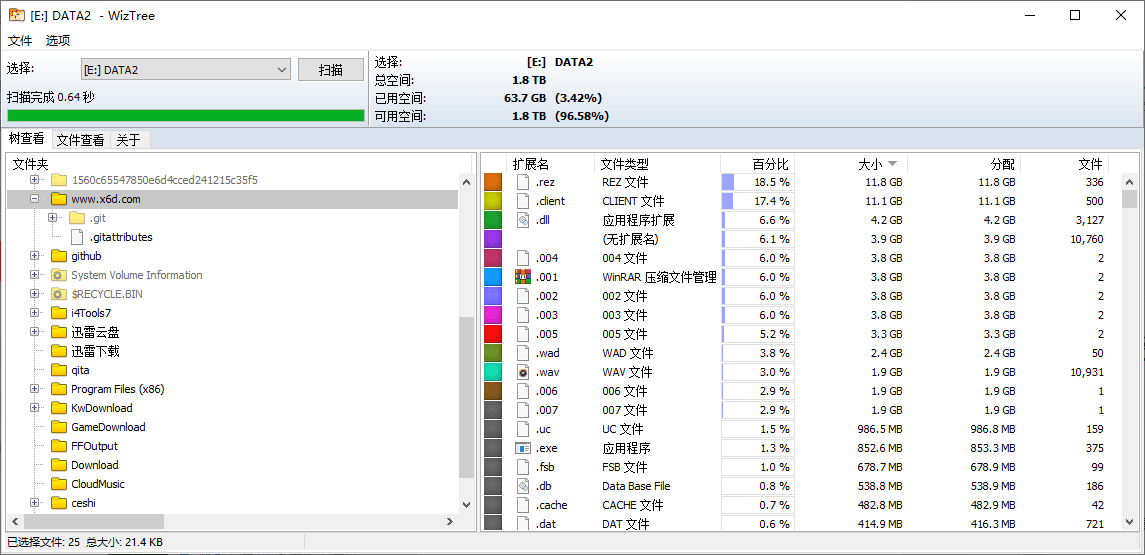
Task: Select the 迅雷下载 folder in tree
Action: click(95, 351)
